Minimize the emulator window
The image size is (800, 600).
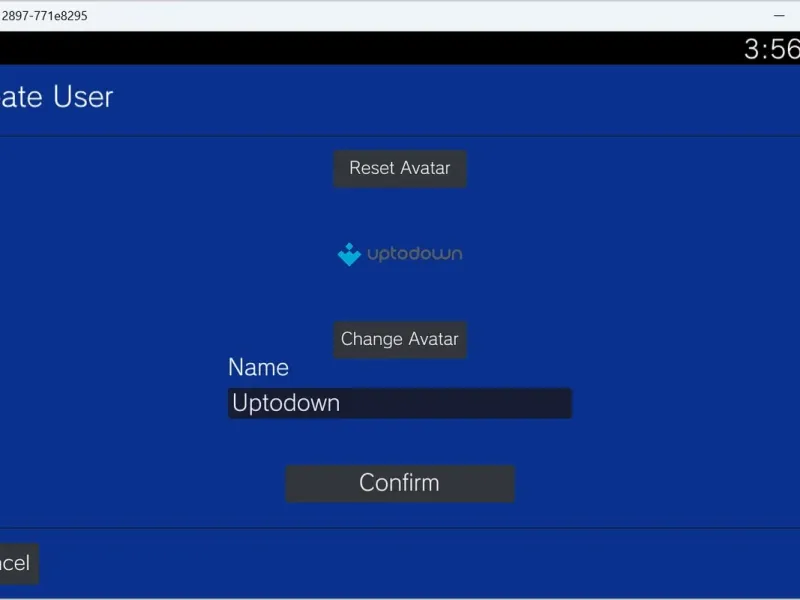779,16
